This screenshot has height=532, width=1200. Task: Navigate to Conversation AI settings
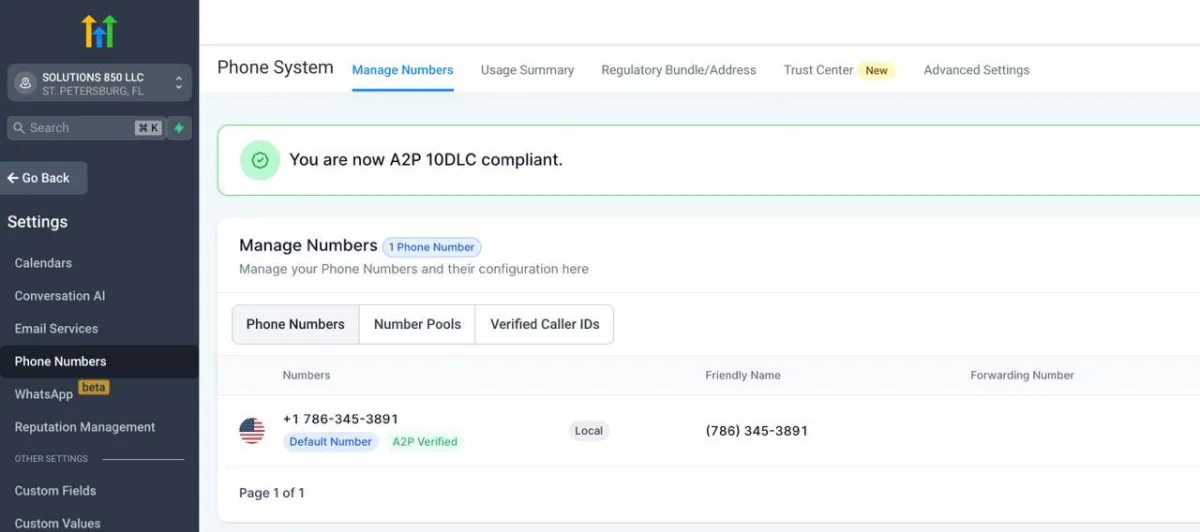point(59,296)
